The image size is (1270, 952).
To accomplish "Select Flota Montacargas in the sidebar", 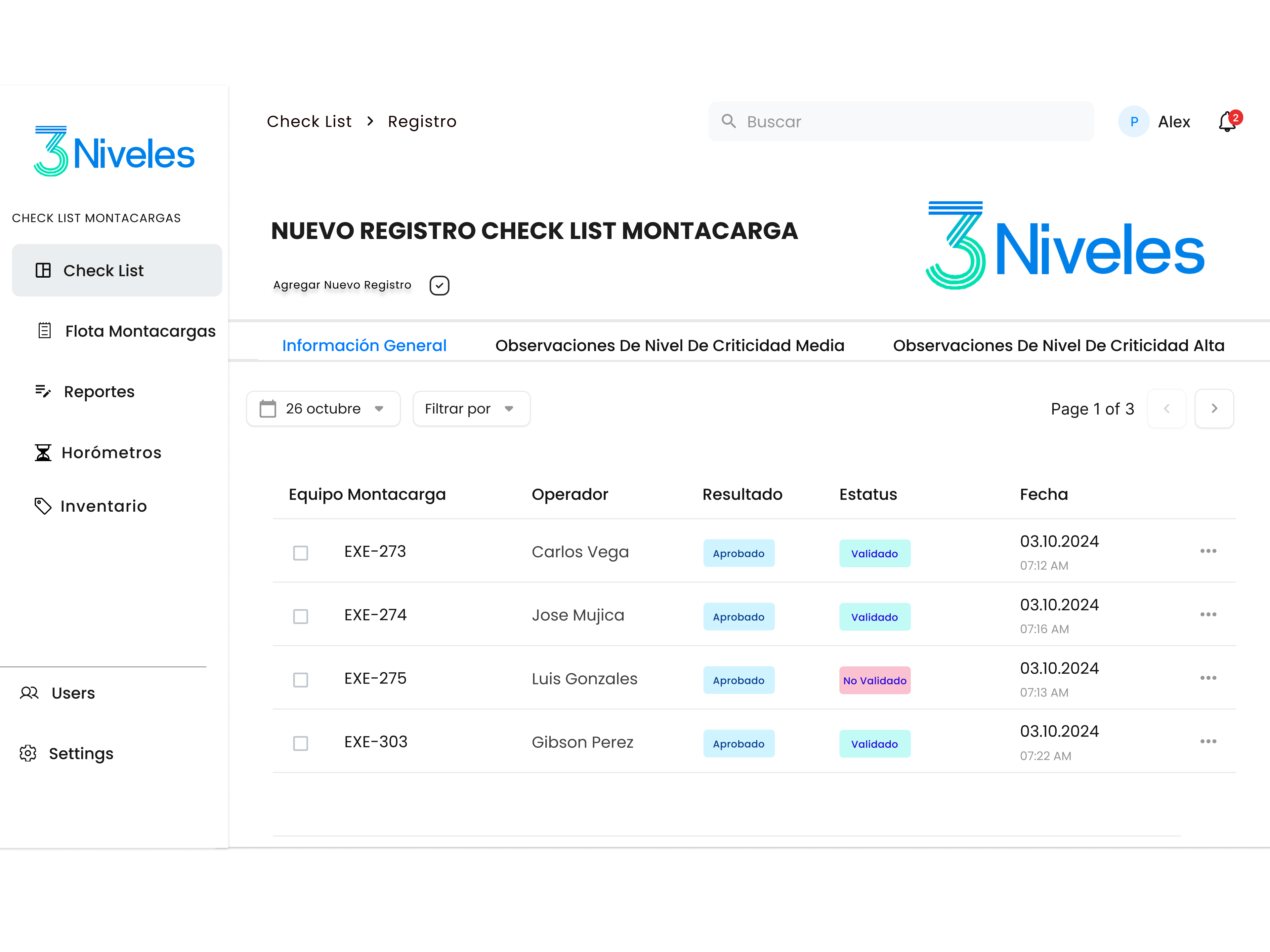I will (140, 331).
